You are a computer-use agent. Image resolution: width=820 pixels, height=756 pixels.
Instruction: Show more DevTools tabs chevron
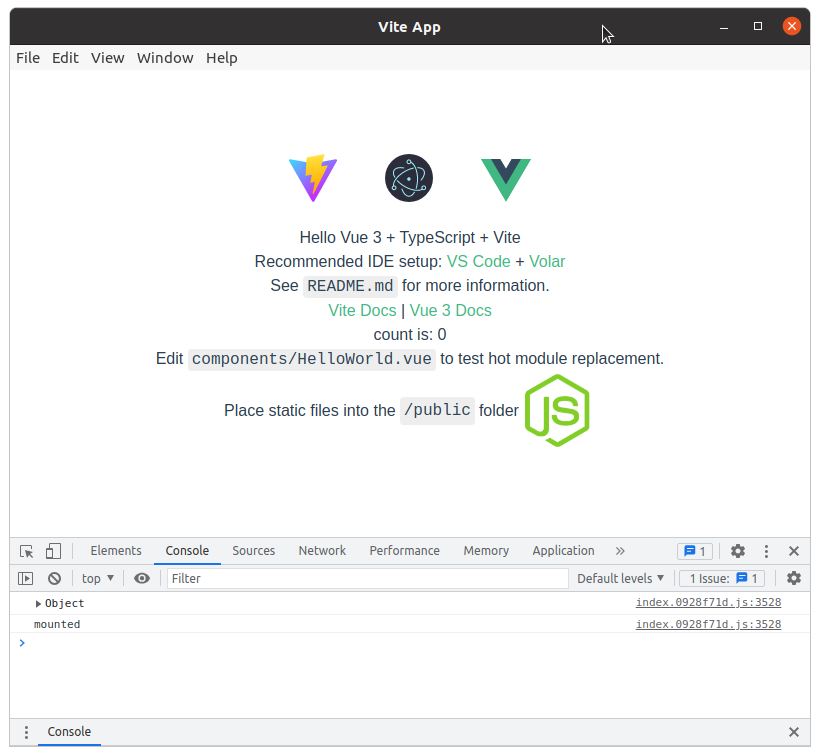[620, 551]
